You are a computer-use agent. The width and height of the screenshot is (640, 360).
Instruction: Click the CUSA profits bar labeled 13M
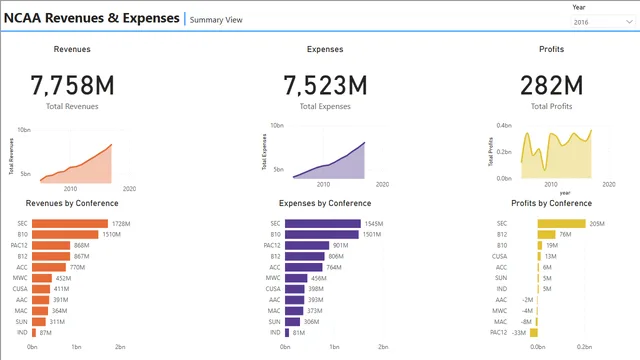point(539,256)
